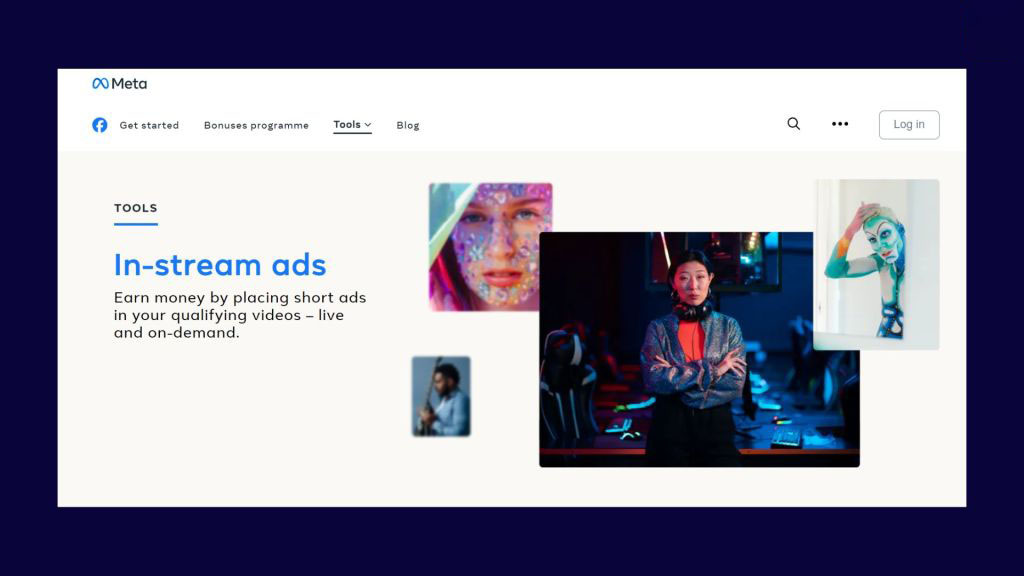Click the three-dot icon left of Log in
Viewport: 1024px width, 576px height.
click(x=840, y=124)
